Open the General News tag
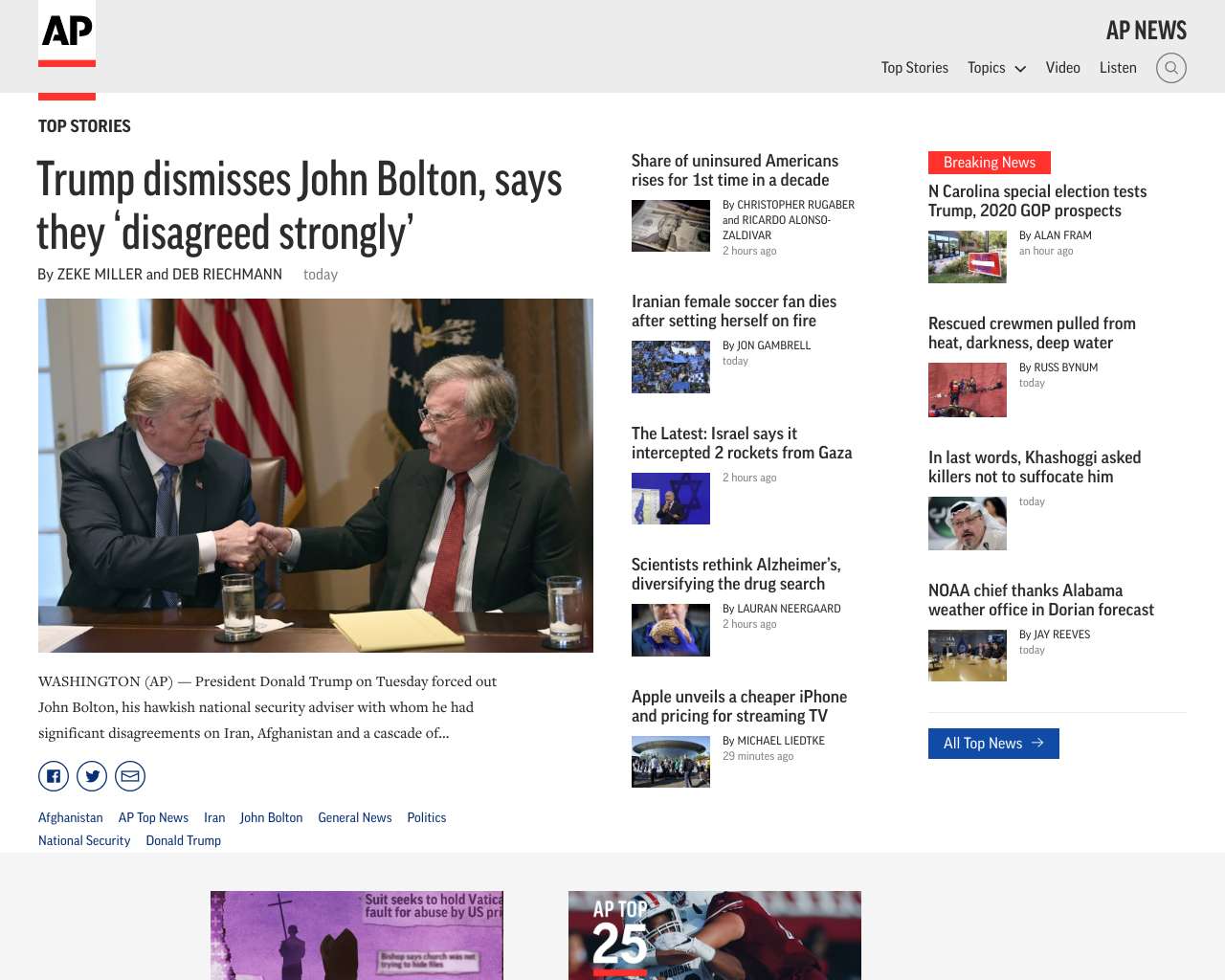 [355, 817]
